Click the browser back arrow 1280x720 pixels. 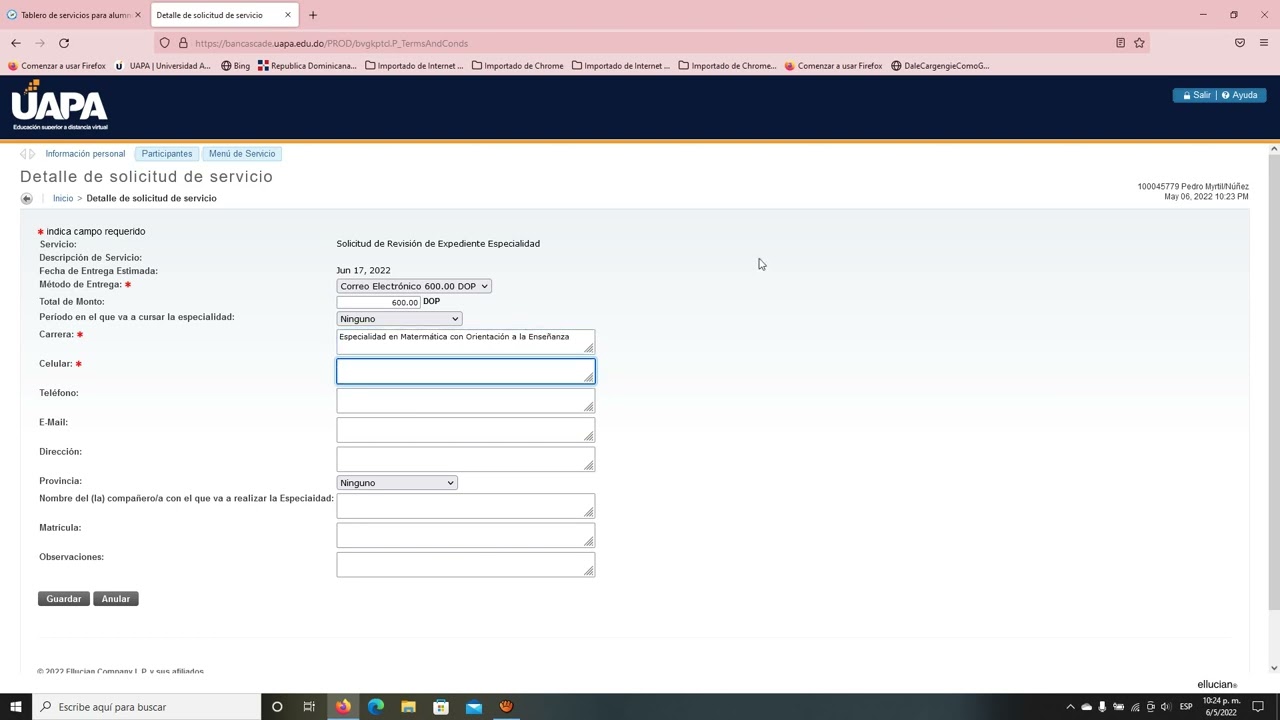[16, 43]
